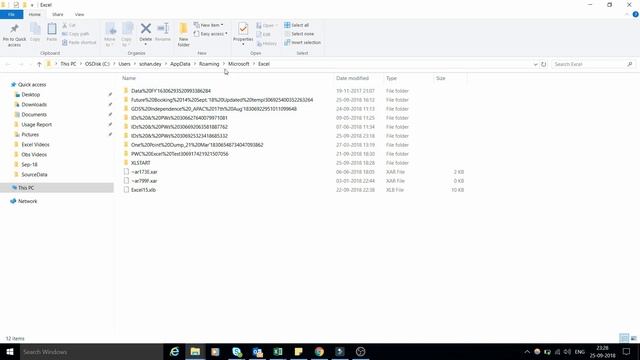Open the Copy to dropdown

pyautogui.click(x=127, y=35)
